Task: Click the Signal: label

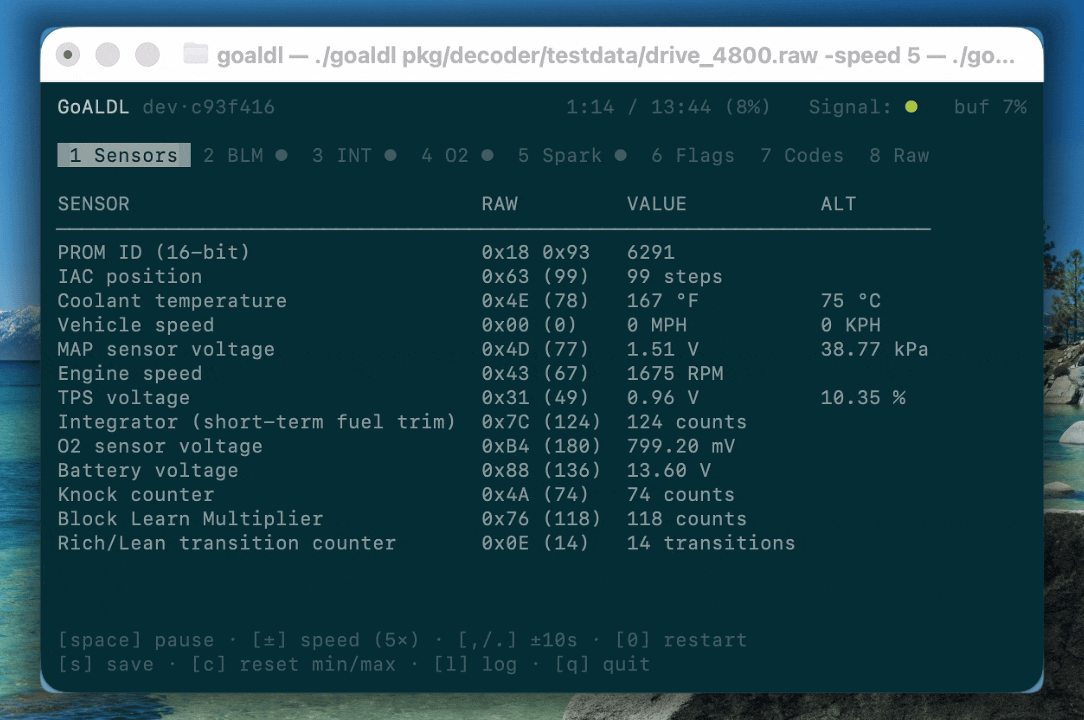Action: pos(850,107)
